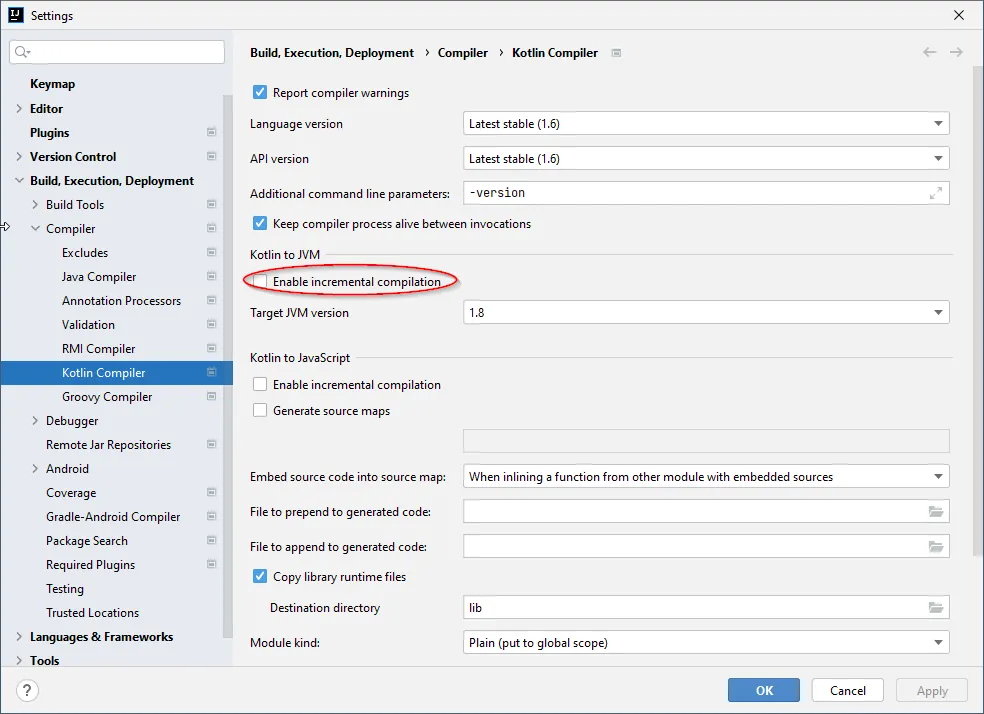
Task: Enable incremental compilation for Kotlin to JVM
Action: tap(259, 281)
